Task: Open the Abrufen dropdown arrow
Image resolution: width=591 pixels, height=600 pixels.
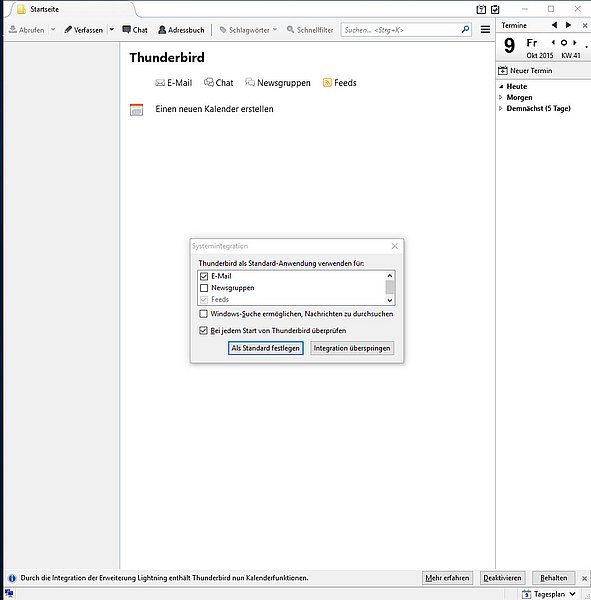Action: [x=53, y=29]
